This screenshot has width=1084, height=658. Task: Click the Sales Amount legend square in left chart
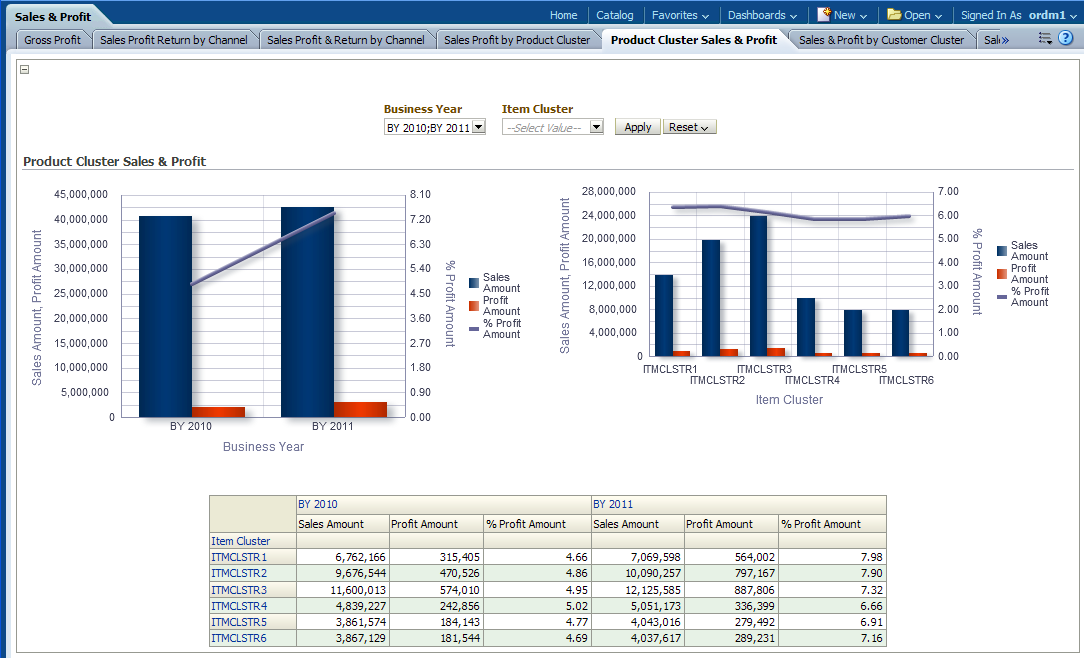474,283
